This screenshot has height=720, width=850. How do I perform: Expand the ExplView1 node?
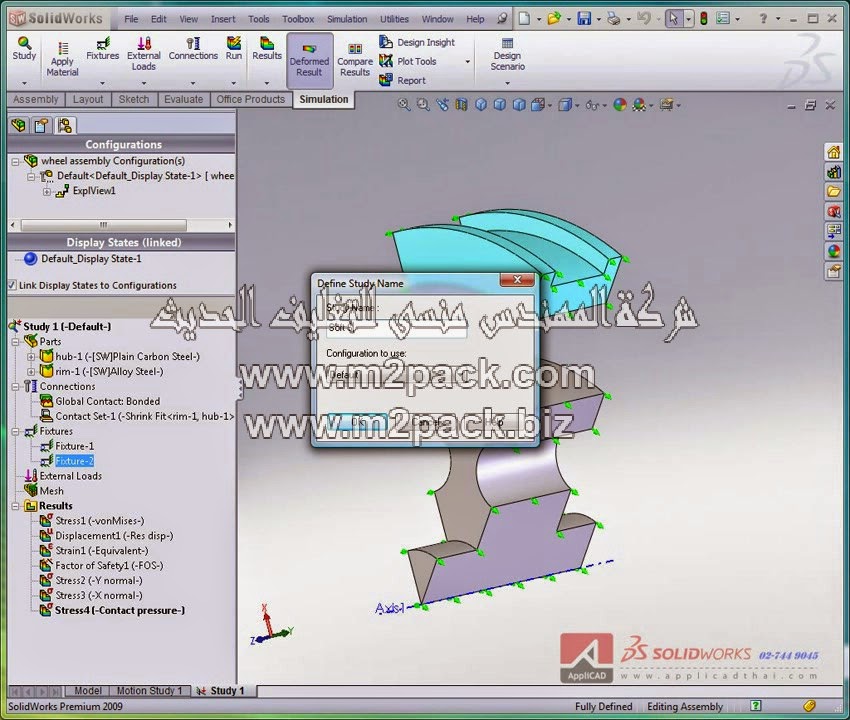point(47,191)
